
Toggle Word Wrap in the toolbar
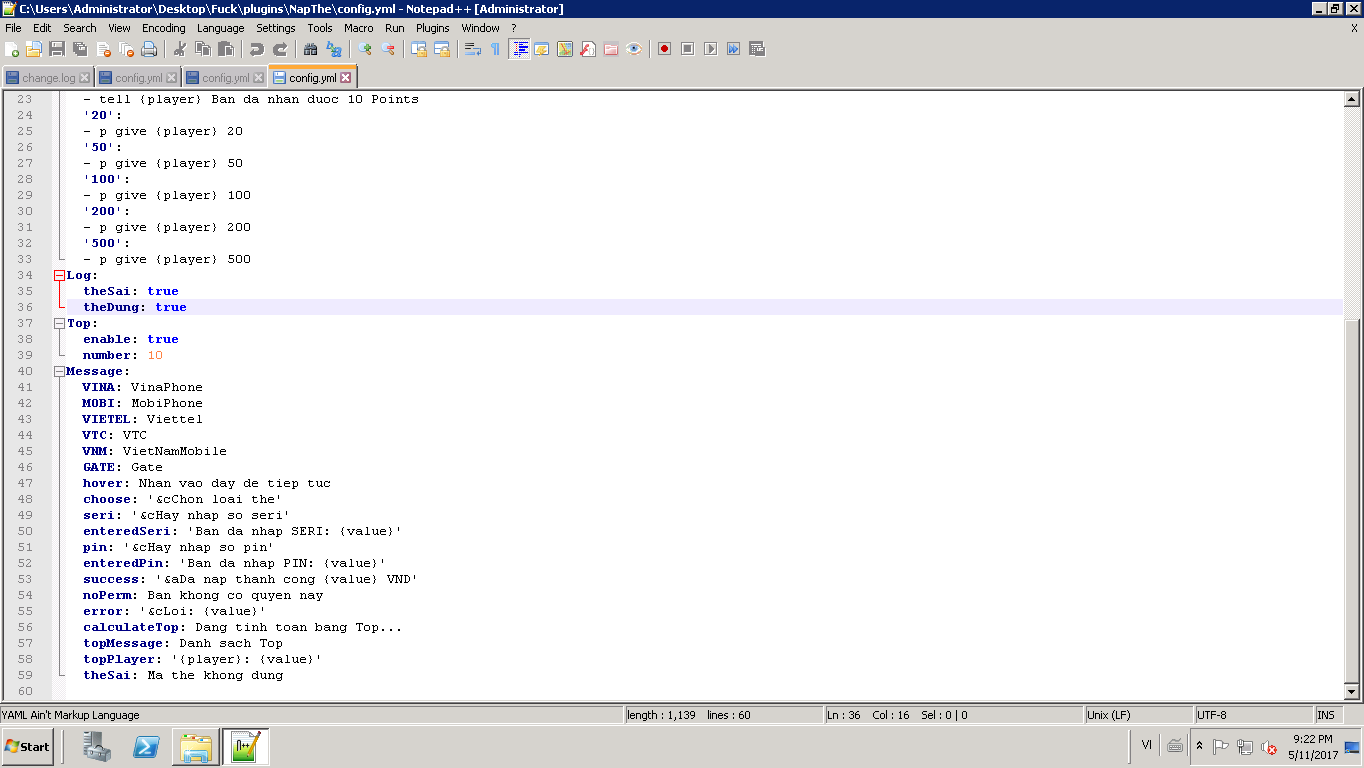pos(473,49)
